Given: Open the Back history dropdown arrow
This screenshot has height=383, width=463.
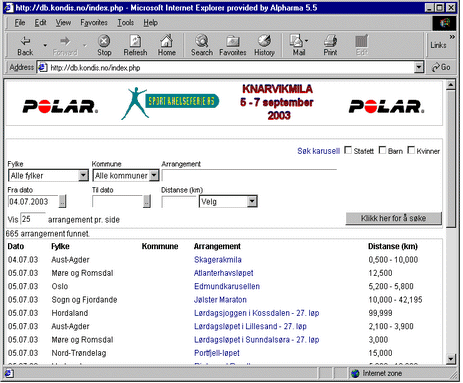Looking at the screenshot, I should [x=45, y=45].
